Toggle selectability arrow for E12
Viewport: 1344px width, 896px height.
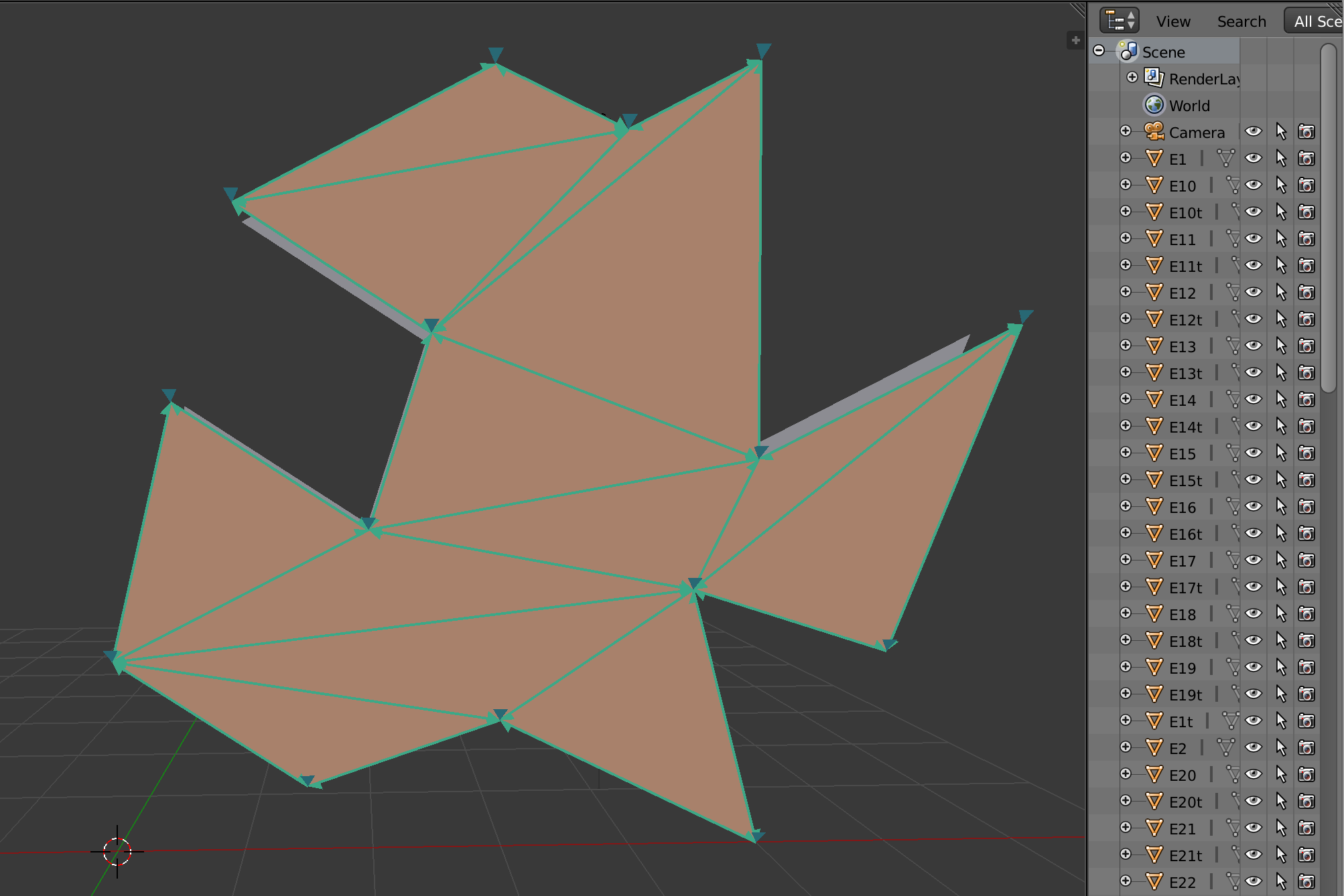click(x=1281, y=293)
